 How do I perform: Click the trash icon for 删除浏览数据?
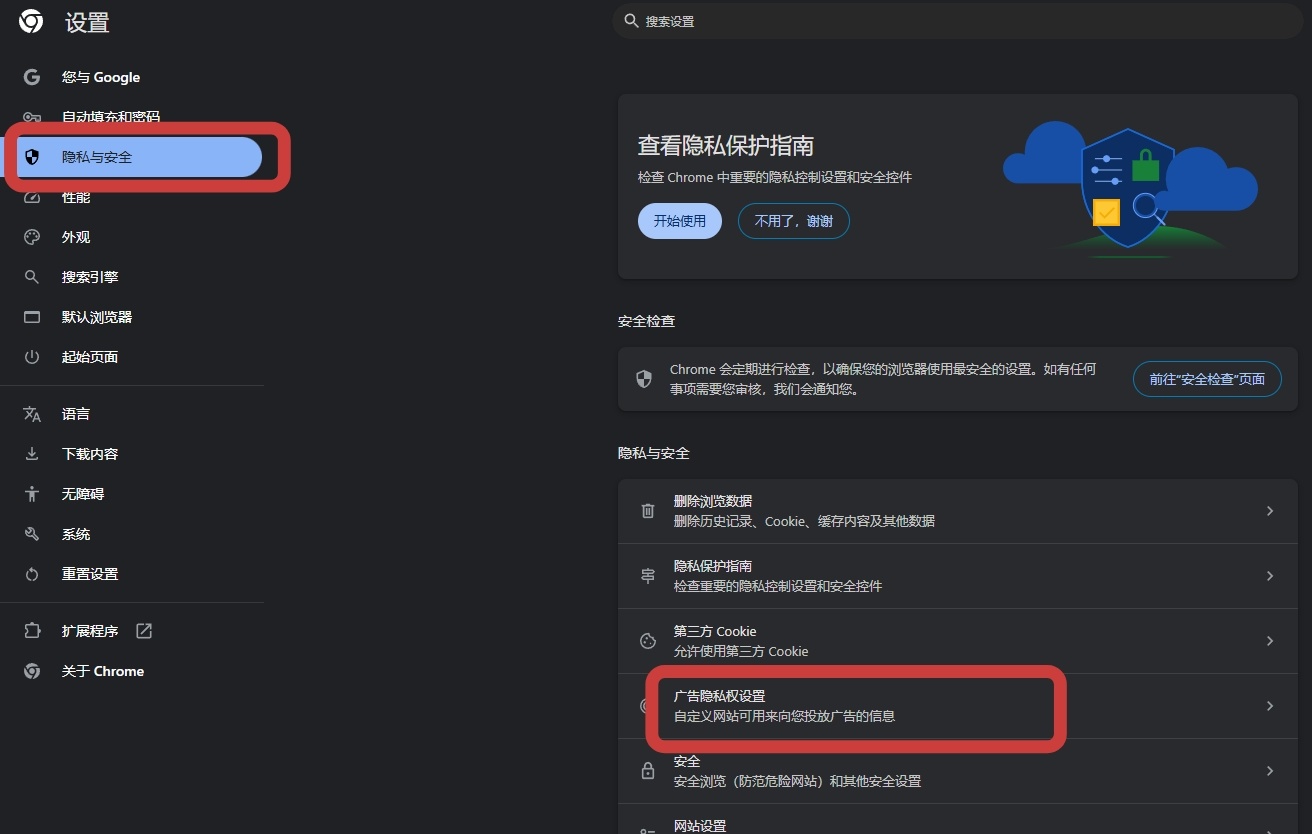coord(647,511)
